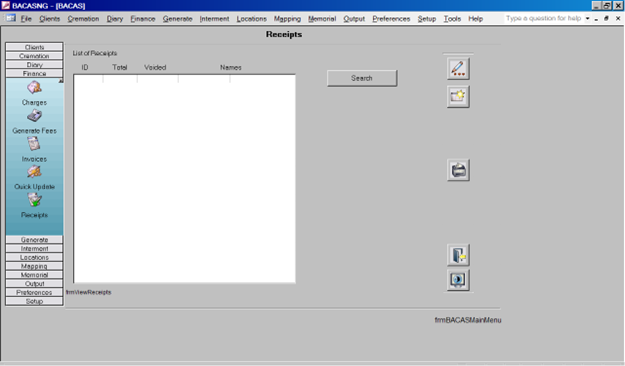
Task: Open the Memorial menu
Action: pyautogui.click(x=322, y=19)
